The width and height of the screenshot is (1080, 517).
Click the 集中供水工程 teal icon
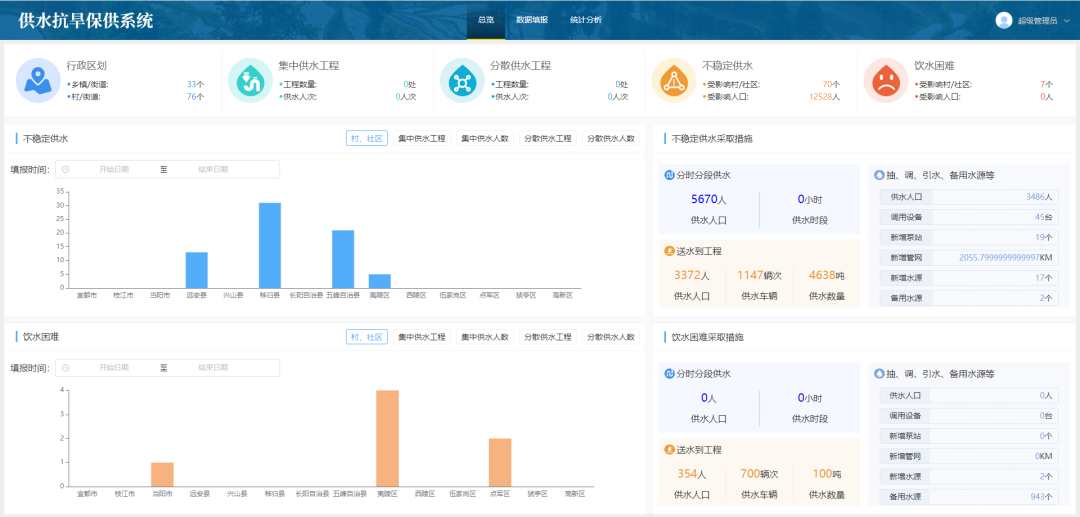tap(250, 80)
